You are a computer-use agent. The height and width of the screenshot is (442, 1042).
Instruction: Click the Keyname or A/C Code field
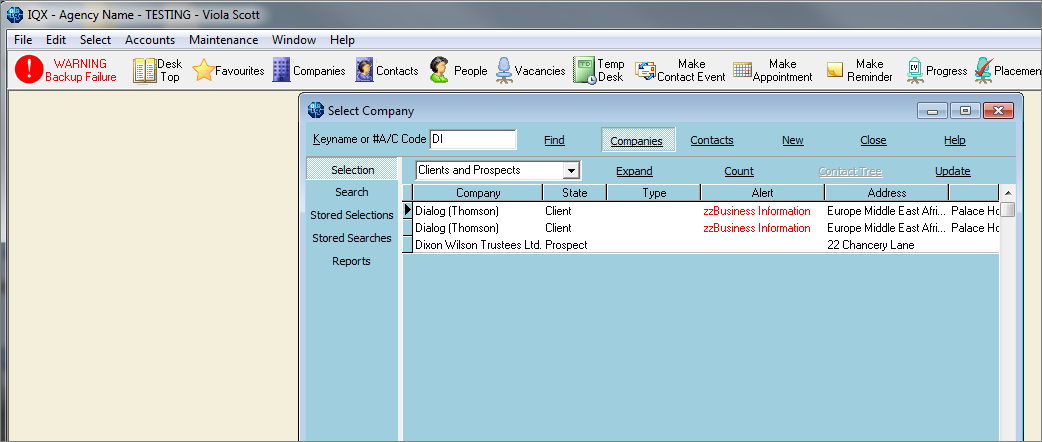pos(472,140)
